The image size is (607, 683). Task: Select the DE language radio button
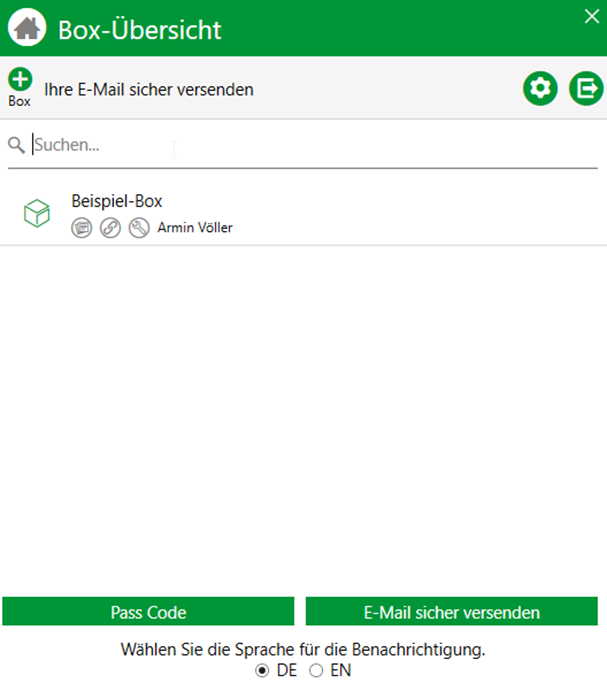point(262,670)
